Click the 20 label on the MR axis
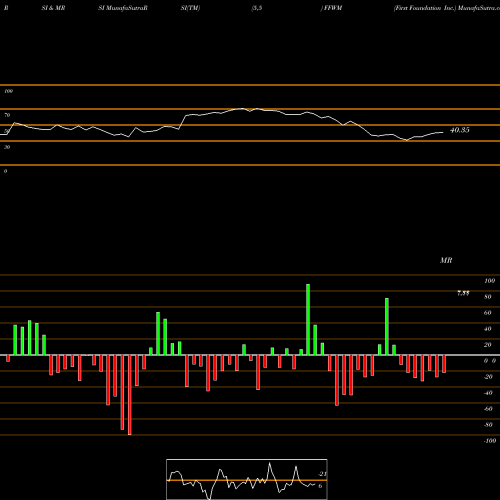 click(488, 345)
